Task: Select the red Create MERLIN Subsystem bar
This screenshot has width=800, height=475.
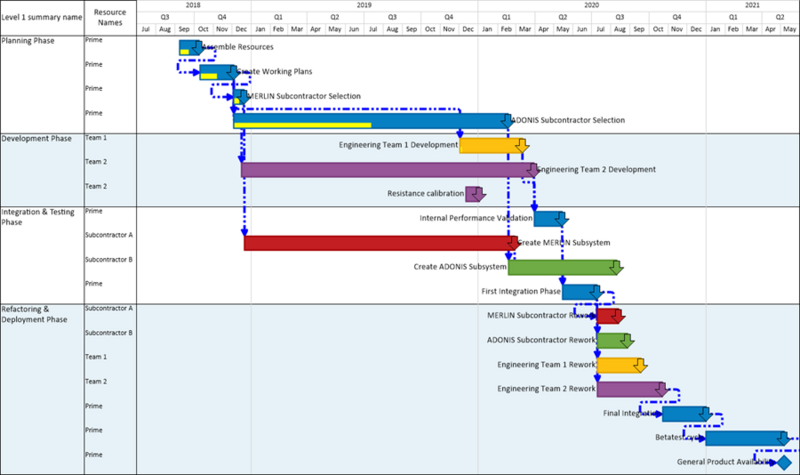Action: tap(380, 243)
